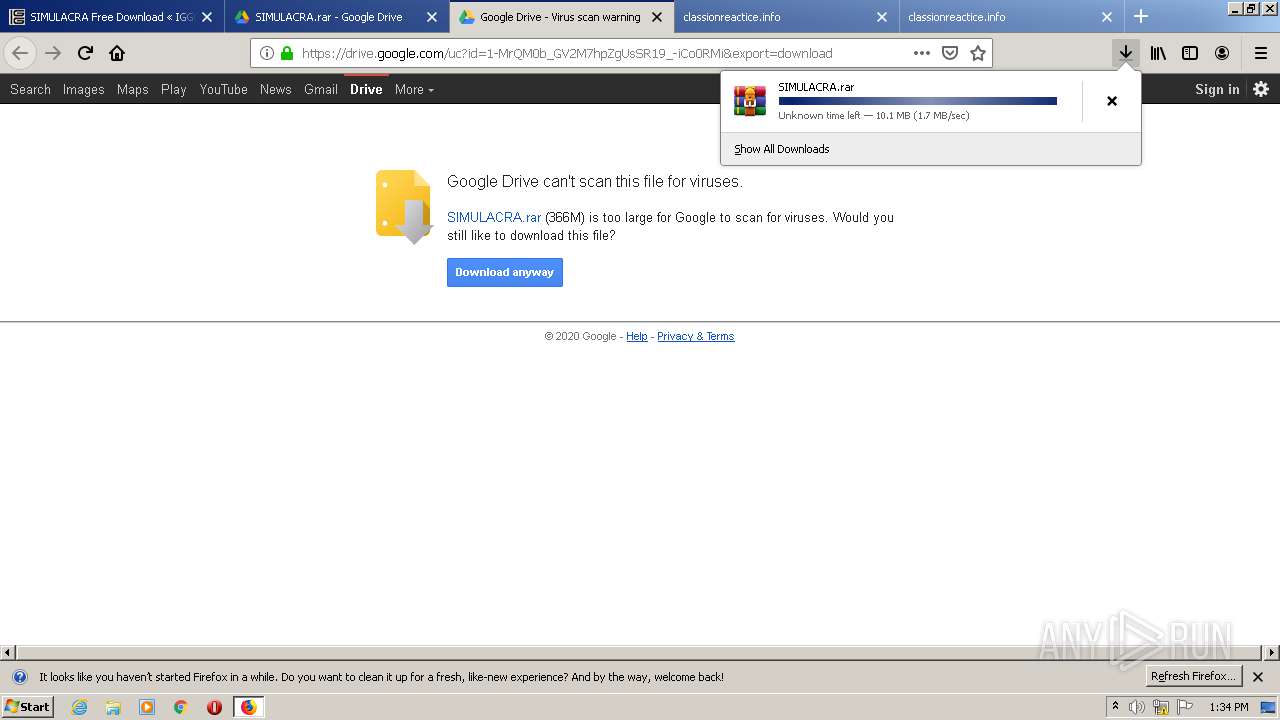Close the SIMULACRA Free Download tab
This screenshot has height=720, width=1280.
pyautogui.click(x=207, y=17)
